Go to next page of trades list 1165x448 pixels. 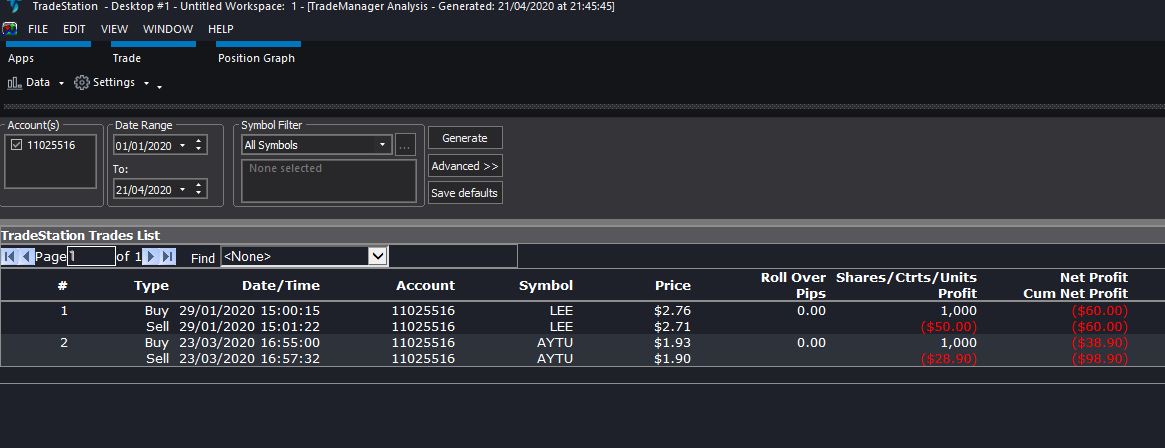150,257
